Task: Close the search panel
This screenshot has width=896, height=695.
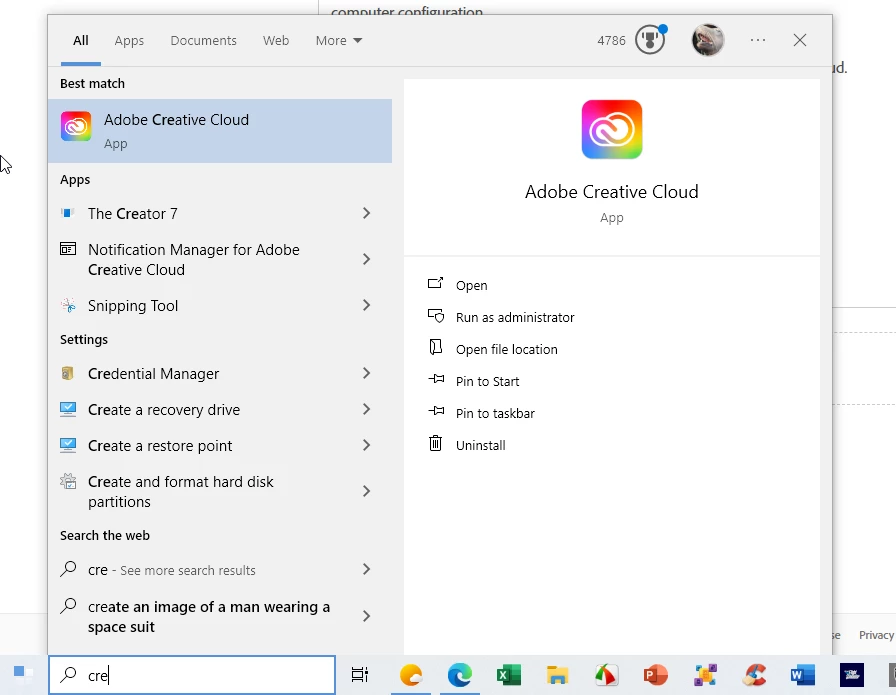Action: [x=800, y=40]
